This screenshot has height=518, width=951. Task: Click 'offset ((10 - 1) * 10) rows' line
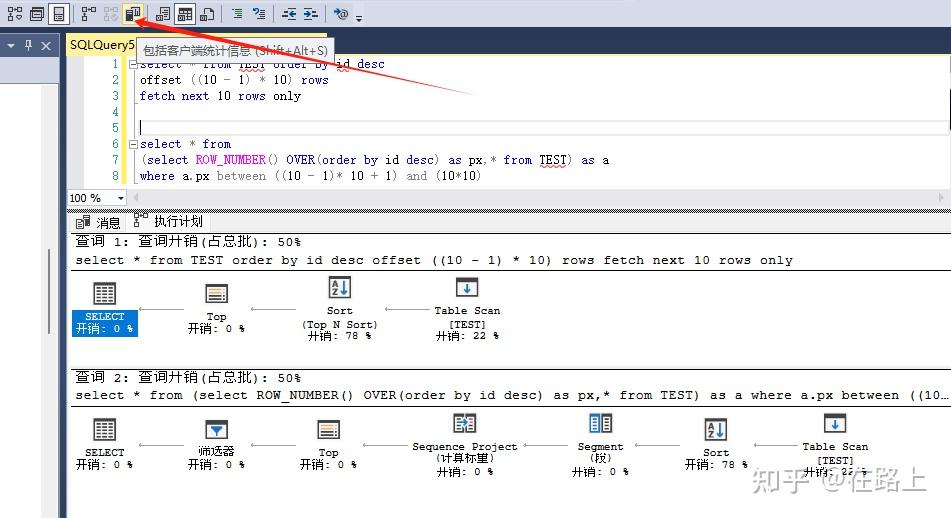pos(234,80)
